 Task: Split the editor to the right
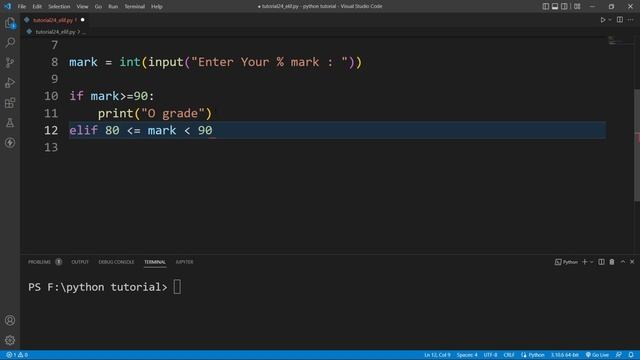pos(620,20)
